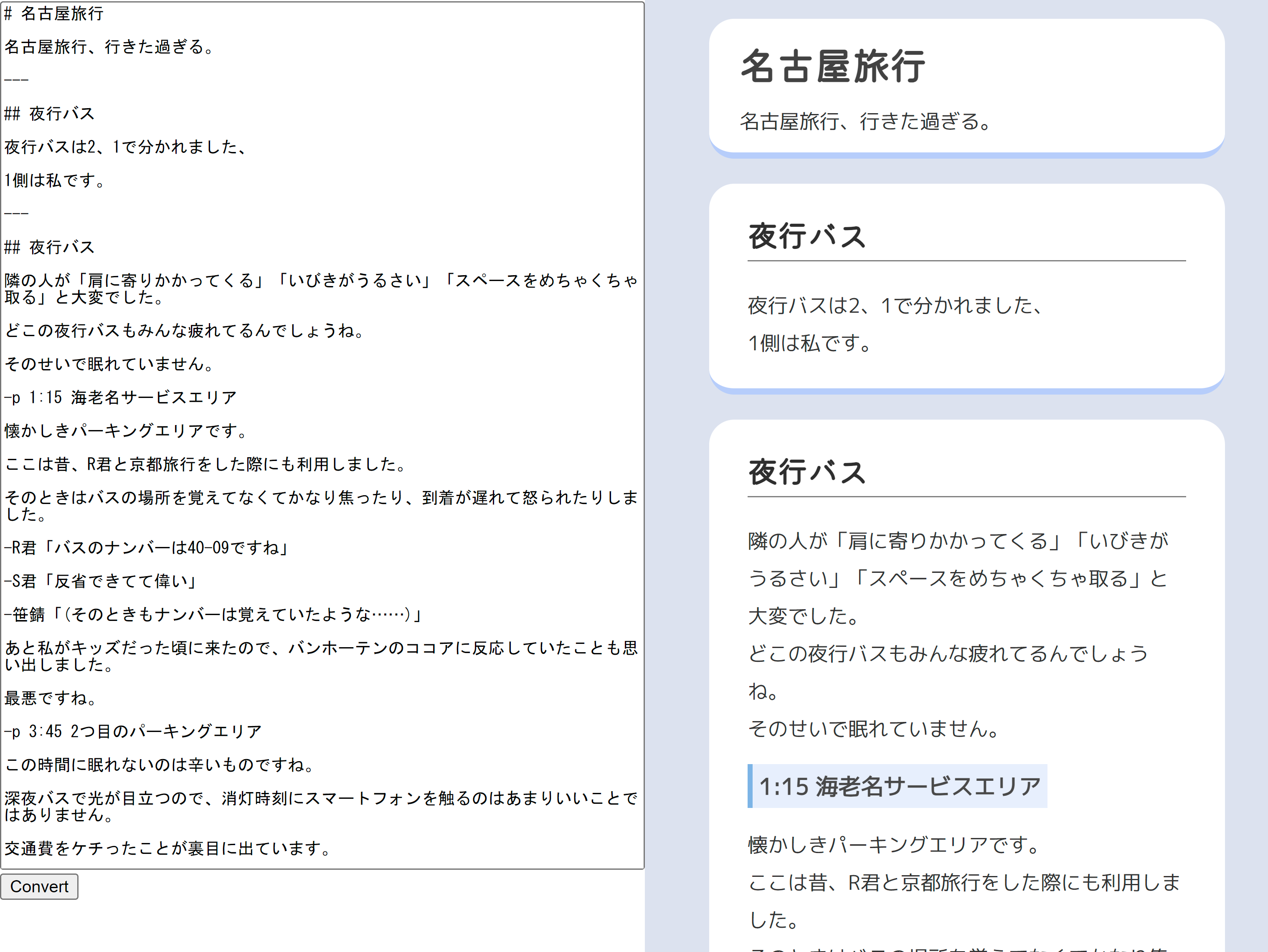Click the editor line '-R君「バスのナンバーは40-09ですね」'
Screen dimensions: 1268x952
[146, 547]
